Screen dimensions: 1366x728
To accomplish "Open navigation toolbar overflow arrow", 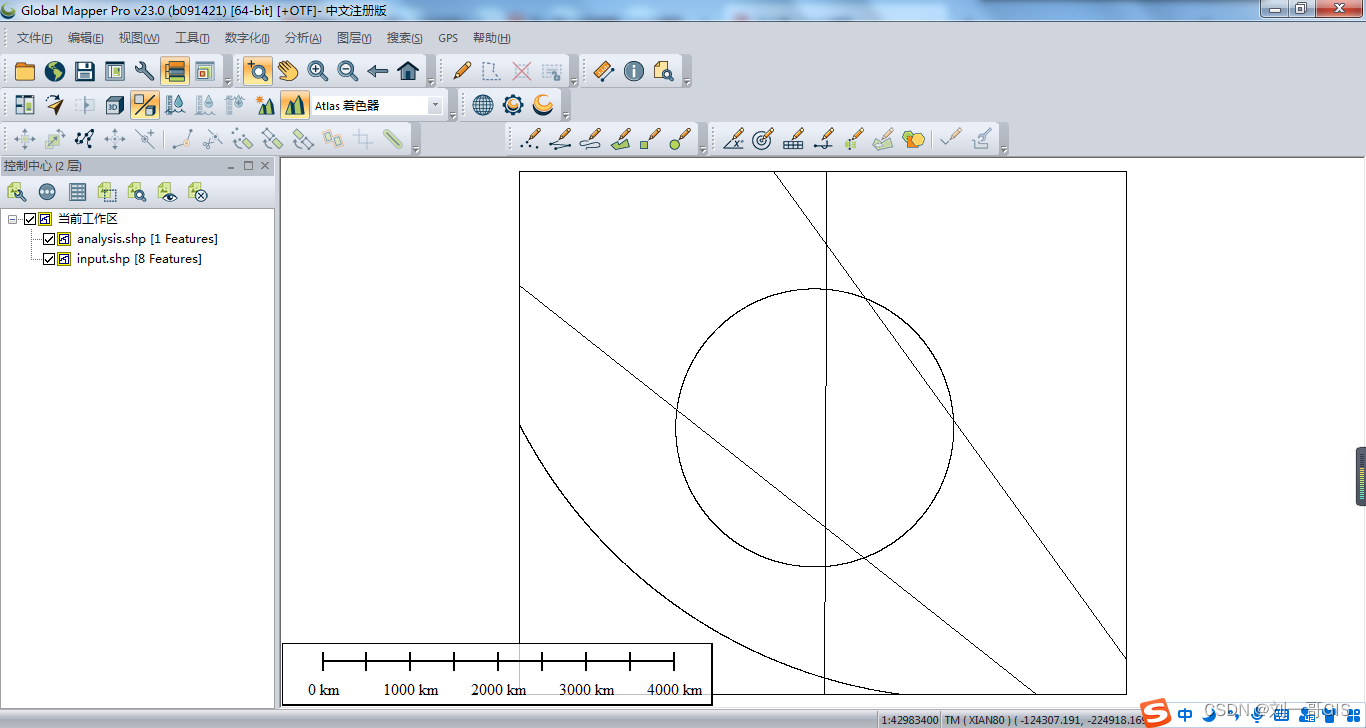I will tap(431, 82).
